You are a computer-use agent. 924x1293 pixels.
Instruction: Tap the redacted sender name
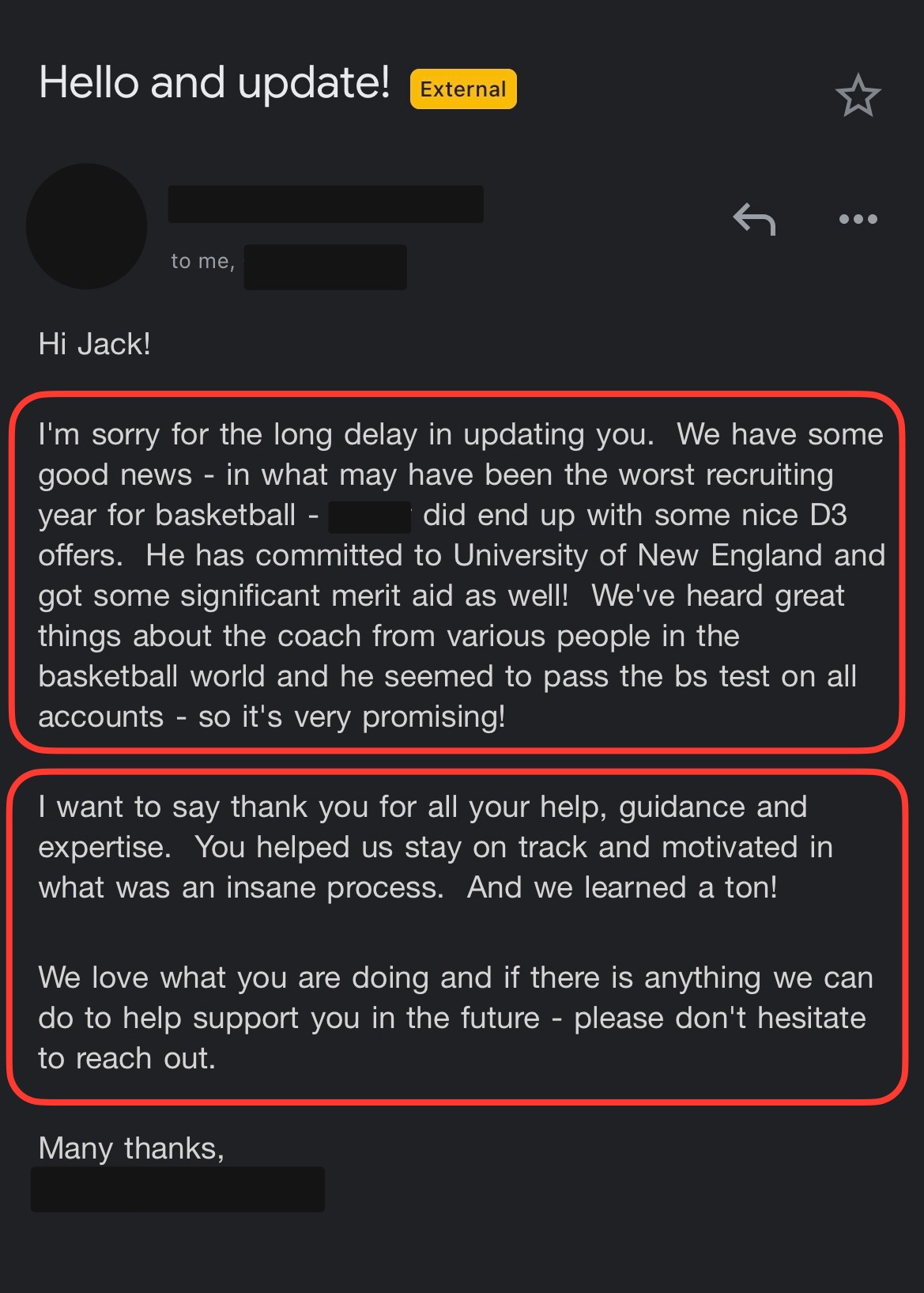[x=326, y=204]
